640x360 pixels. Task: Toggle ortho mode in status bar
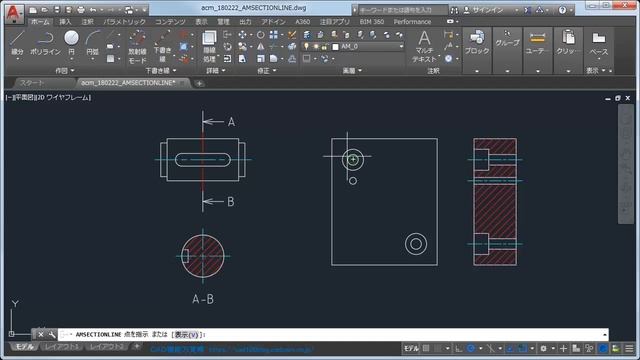point(459,349)
